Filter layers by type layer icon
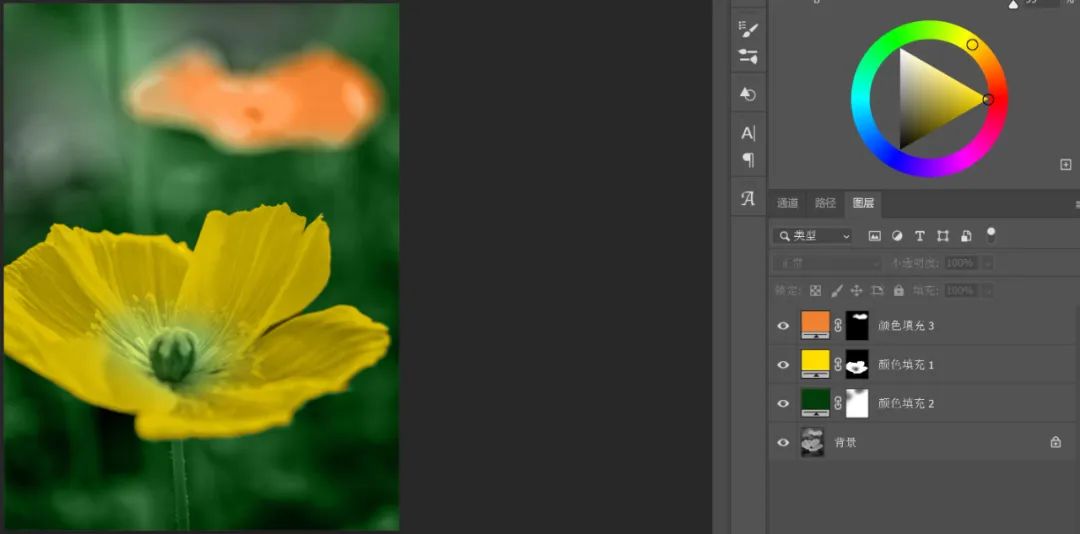 920,236
